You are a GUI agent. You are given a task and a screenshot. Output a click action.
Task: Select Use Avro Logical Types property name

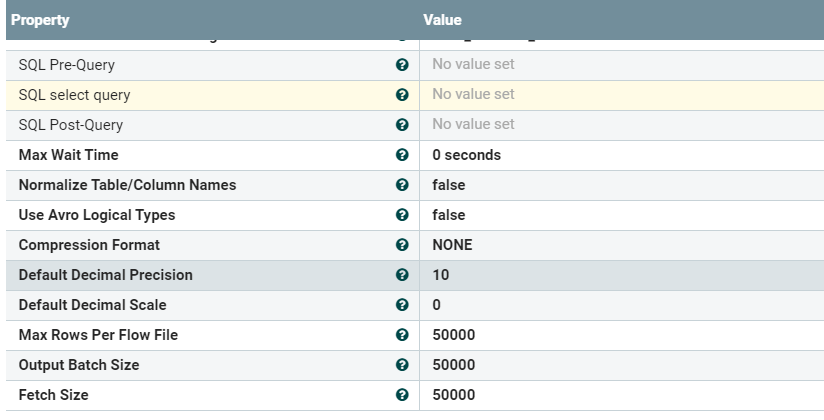click(x=97, y=214)
